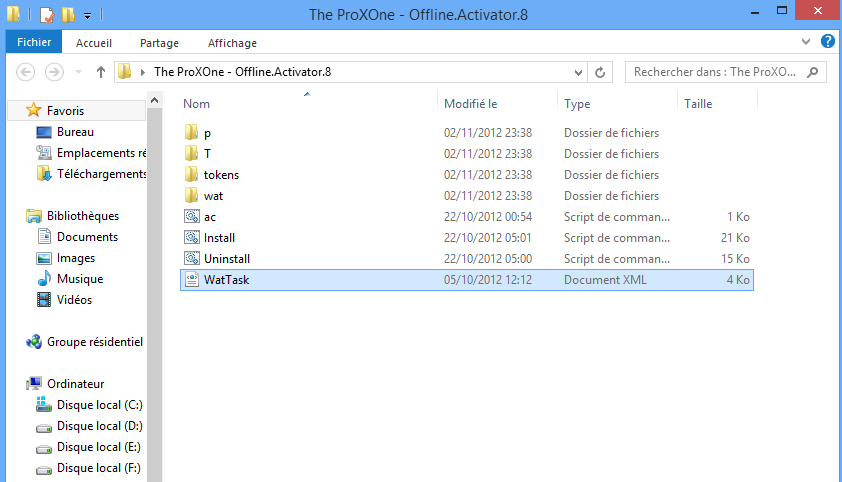
Task: Click the file name 'Uninstall'
Action: 227,259
